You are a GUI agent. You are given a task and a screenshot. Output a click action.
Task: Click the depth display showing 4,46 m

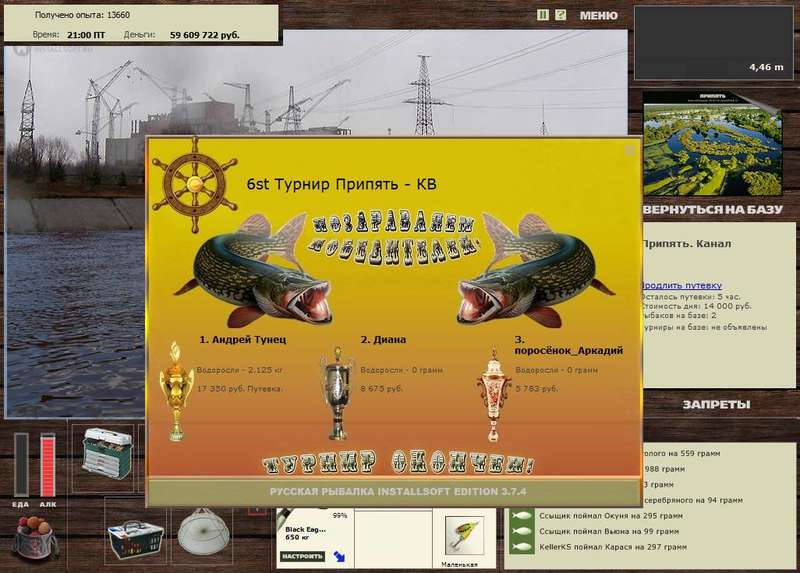tap(713, 43)
